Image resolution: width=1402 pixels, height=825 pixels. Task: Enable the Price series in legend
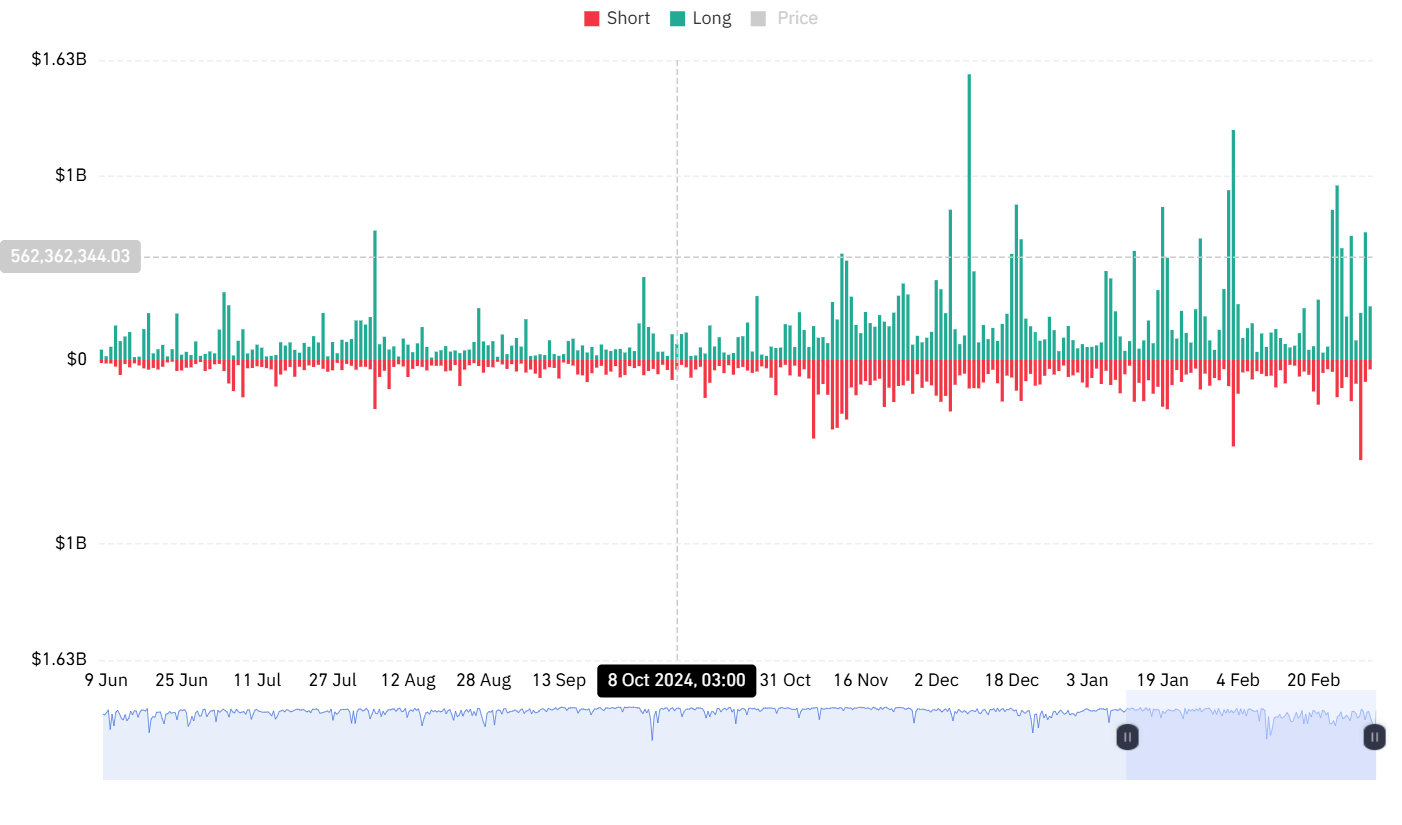[x=784, y=18]
